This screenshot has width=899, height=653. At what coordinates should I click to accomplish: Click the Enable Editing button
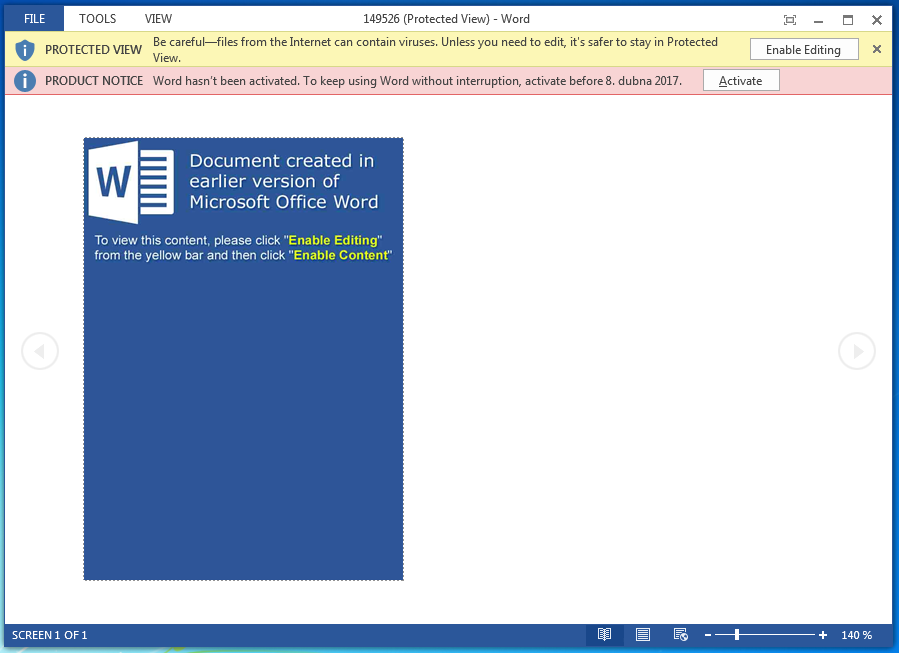(x=804, y=50)
